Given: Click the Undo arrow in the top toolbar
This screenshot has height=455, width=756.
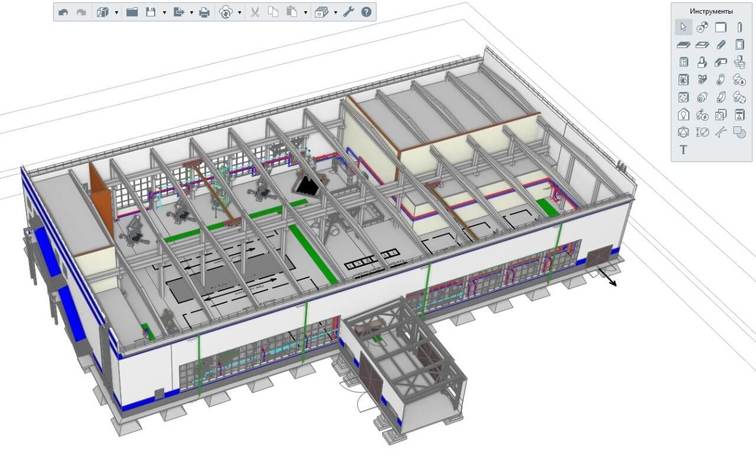Looking at the screenshot, I should 63,13.
